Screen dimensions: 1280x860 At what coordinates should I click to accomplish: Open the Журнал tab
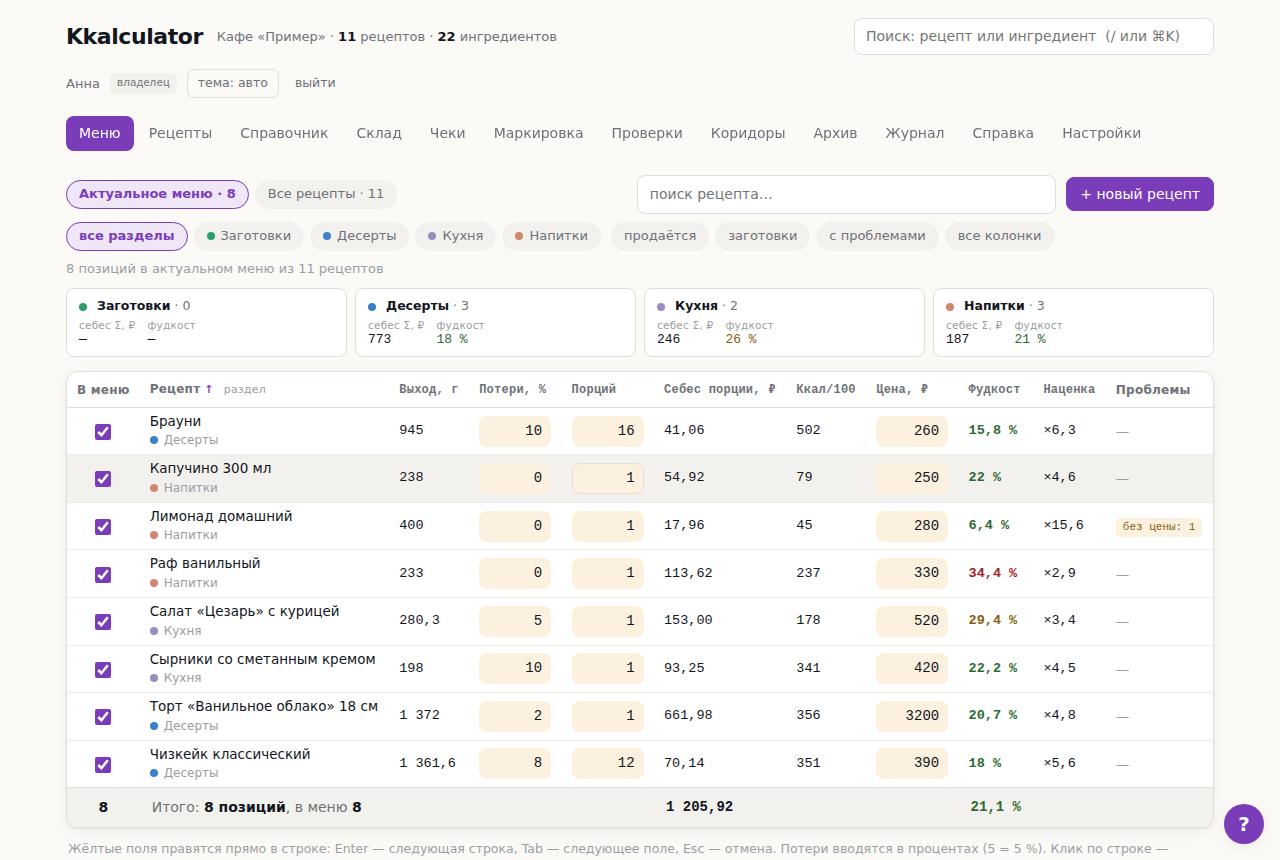tap(915, 133)
